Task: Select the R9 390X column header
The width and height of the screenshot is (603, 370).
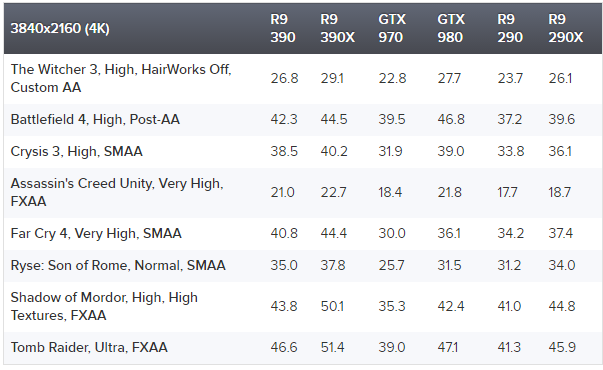Action: click(337, 28)
